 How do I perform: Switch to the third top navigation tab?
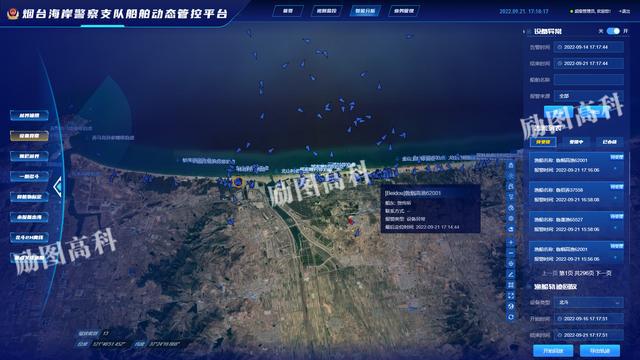tap(365, 11)
